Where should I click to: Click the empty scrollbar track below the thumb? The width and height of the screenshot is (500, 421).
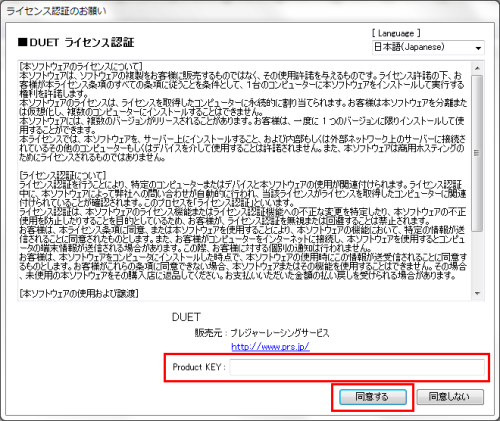tap(477, 259)
